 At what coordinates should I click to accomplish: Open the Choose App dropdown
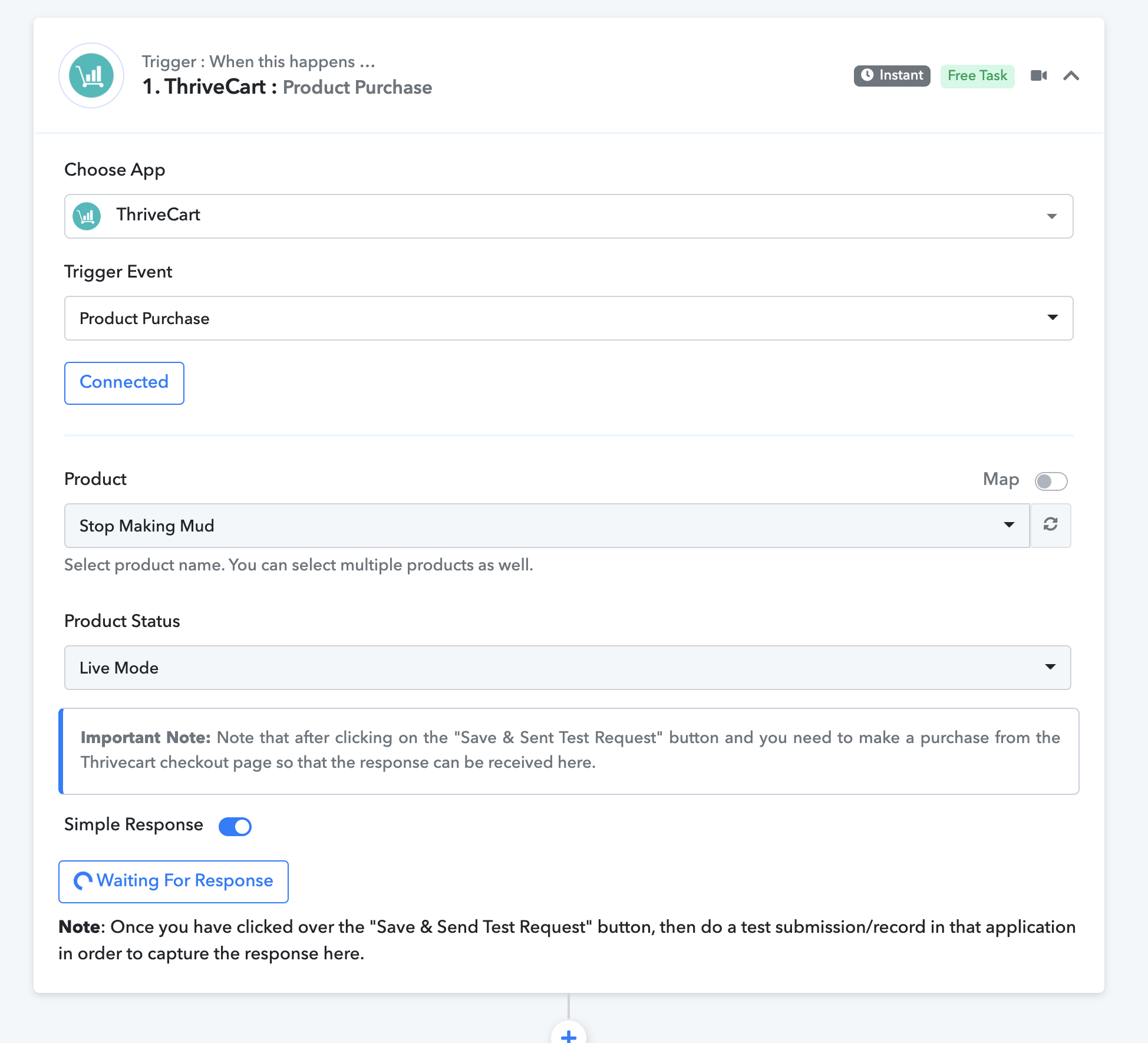point(569,216)
